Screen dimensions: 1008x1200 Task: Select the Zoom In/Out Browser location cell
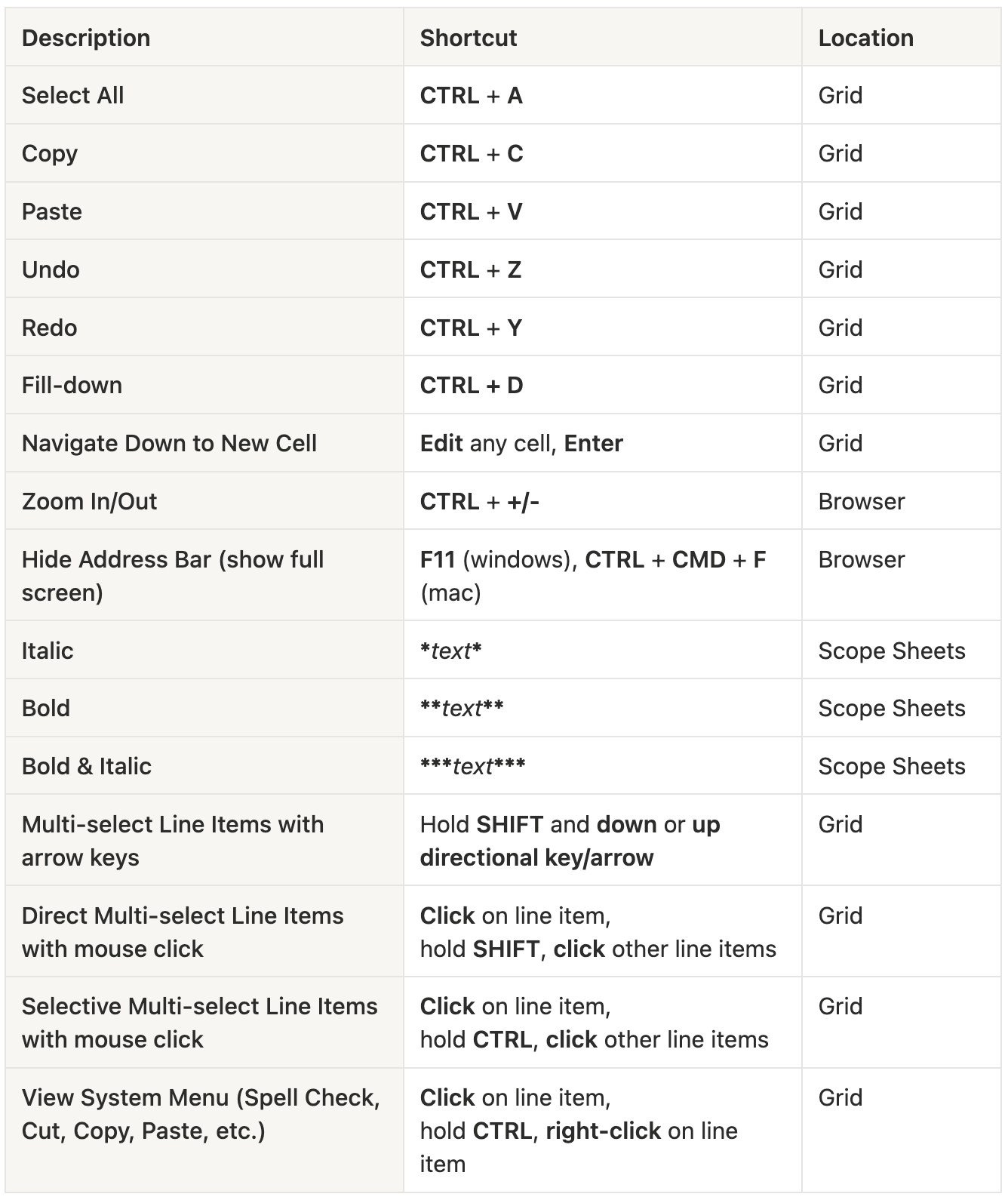click(x=902, y=501)
